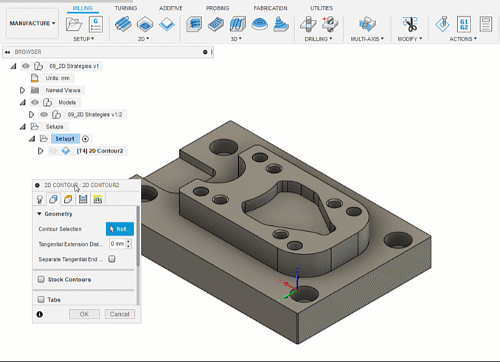
Task: Select the Hole Recognition tool icon
Action: (x=330, y=25)
